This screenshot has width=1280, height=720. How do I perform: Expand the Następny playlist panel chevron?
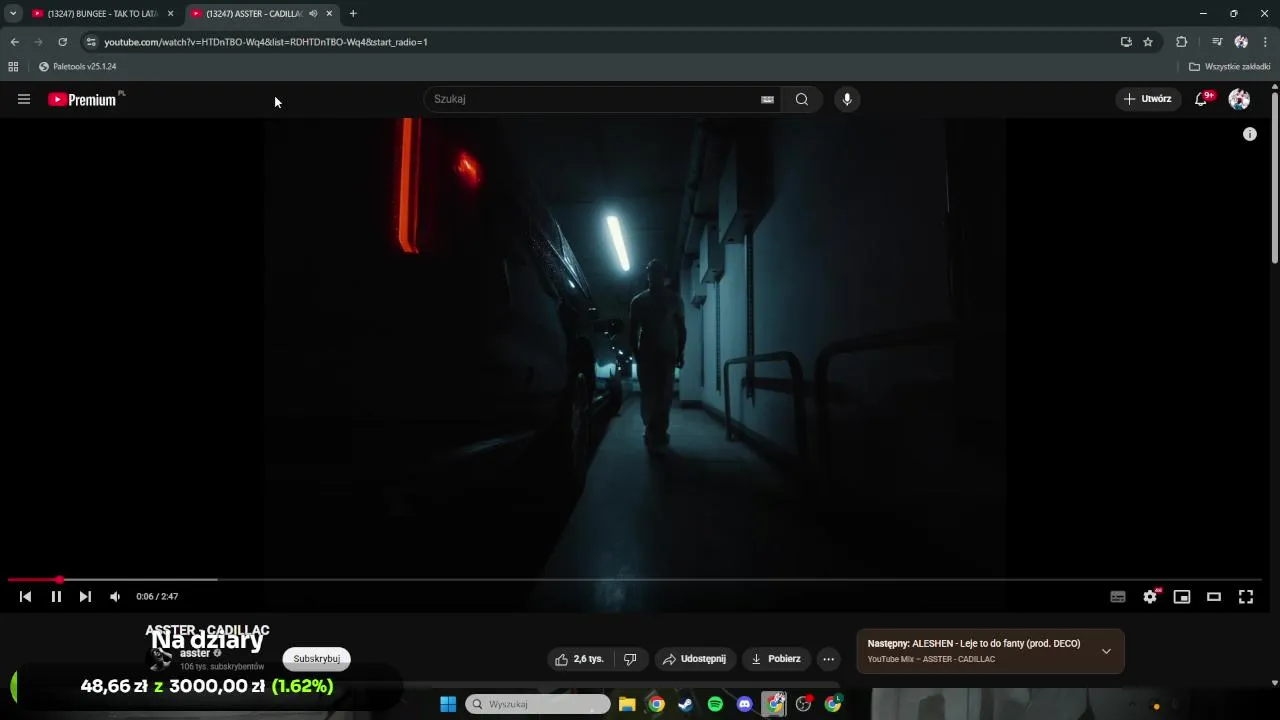1106,651
